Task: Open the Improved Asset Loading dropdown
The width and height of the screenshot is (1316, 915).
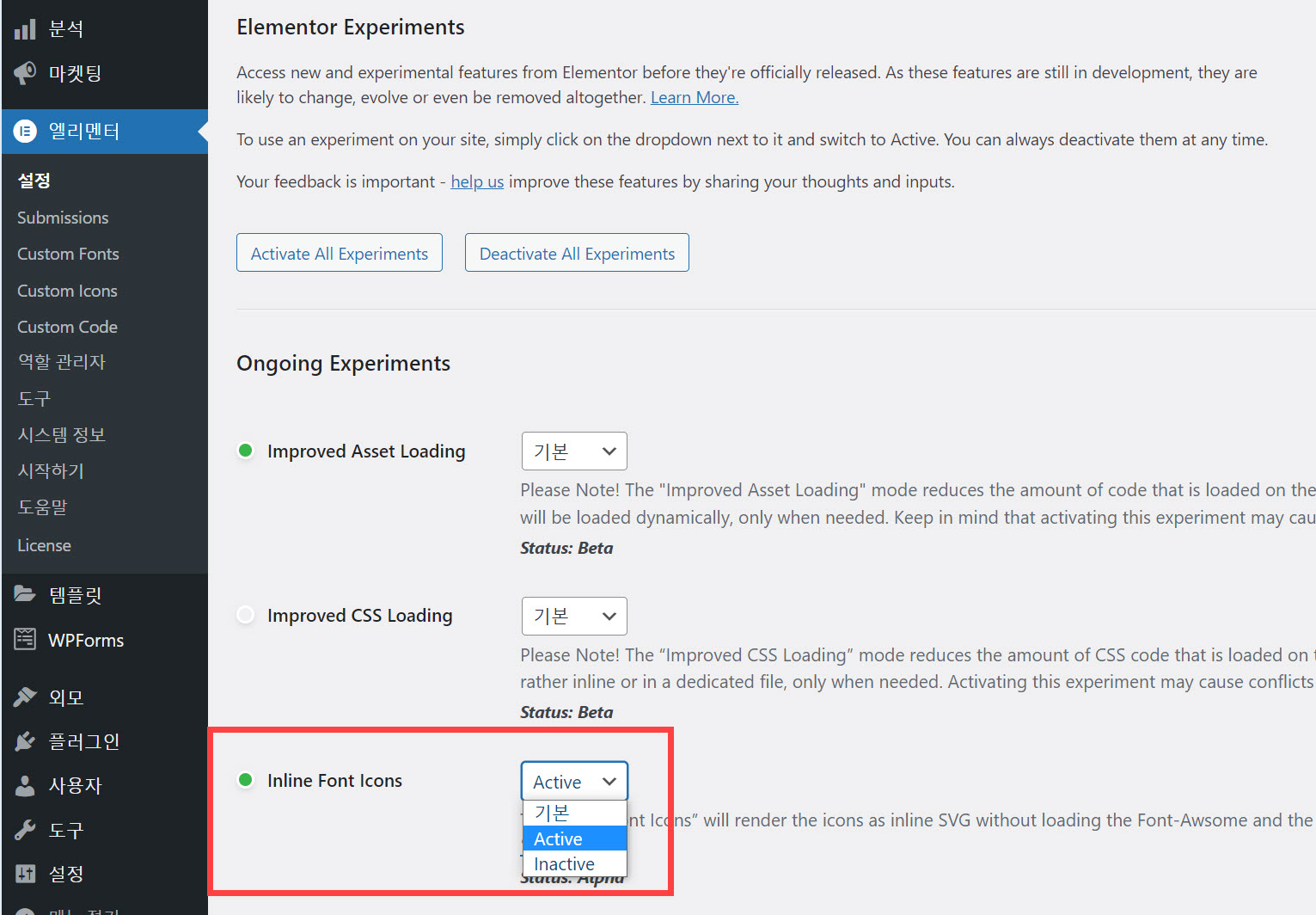Action: click(x=574, y=451)
